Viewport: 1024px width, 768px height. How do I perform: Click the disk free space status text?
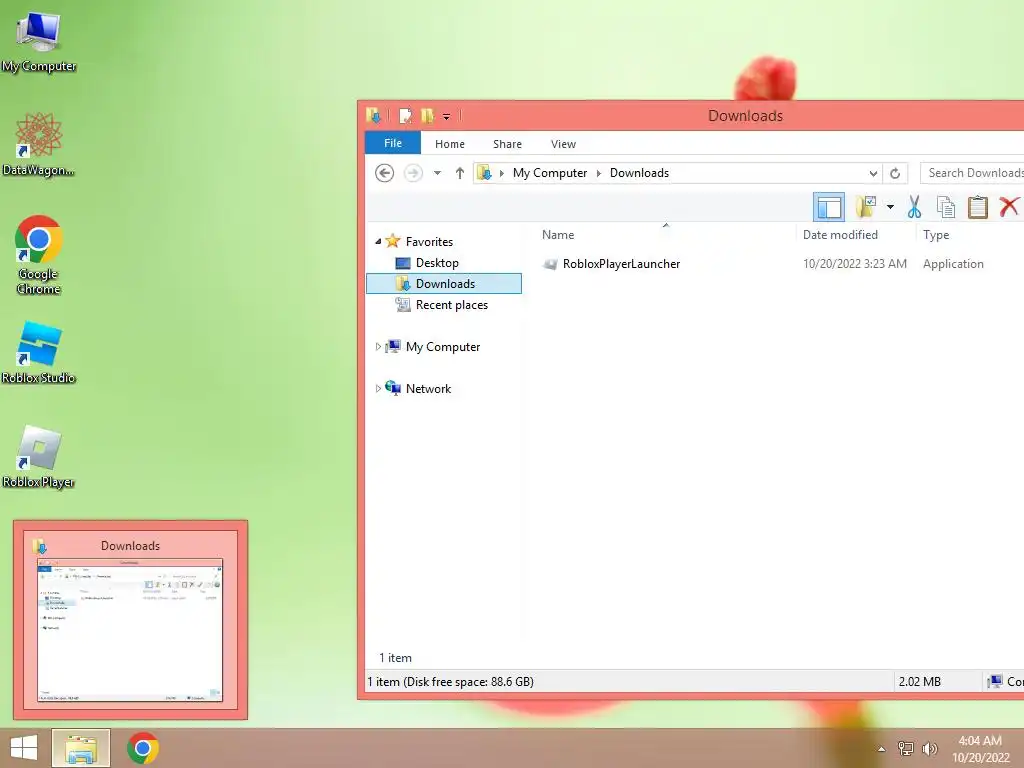tap(451, 682)
